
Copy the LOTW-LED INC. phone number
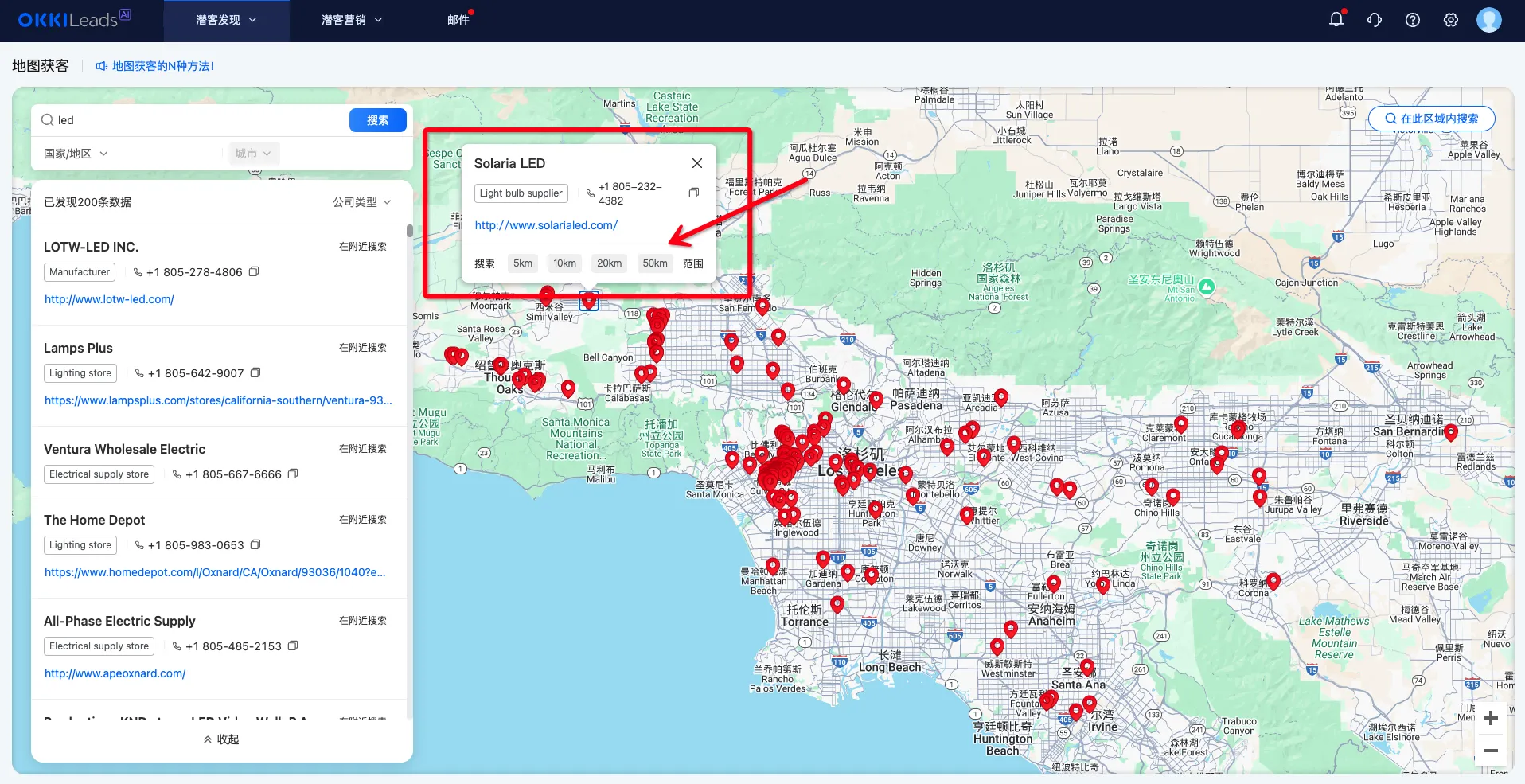pyautogui.click(x=254, y=272)
